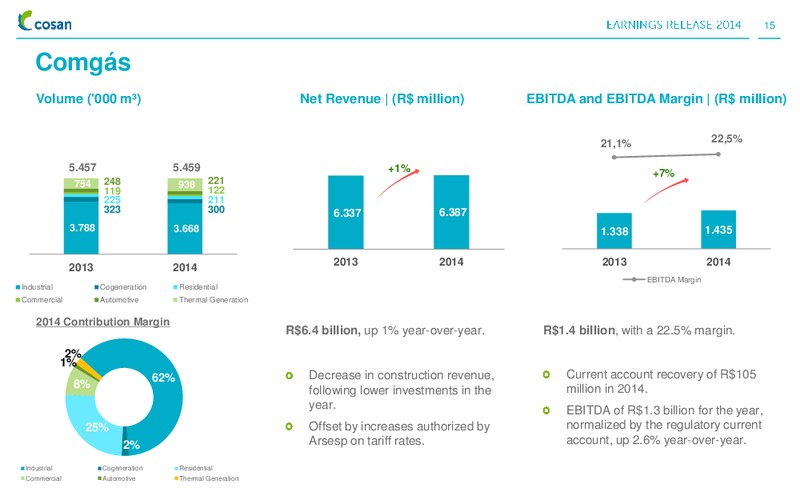Screen dimensions: 800x500
Task: Click the Industrial swatch in the donut legend
Action: [22, 468]
